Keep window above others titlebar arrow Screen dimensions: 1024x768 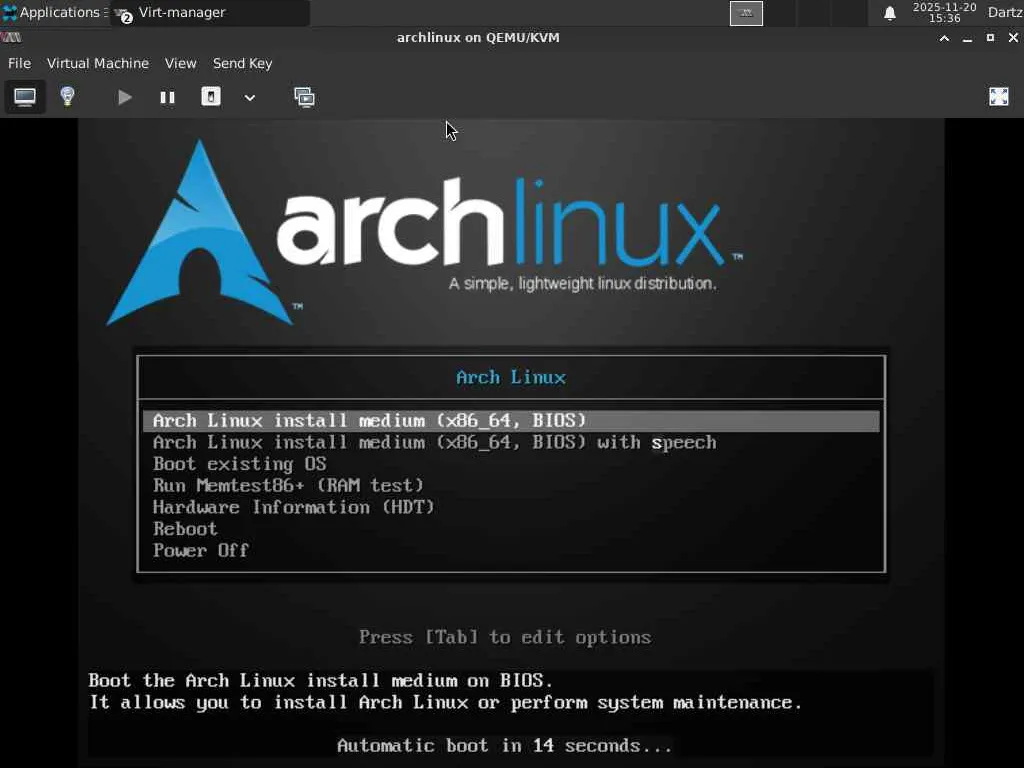(x=944, y=38)
